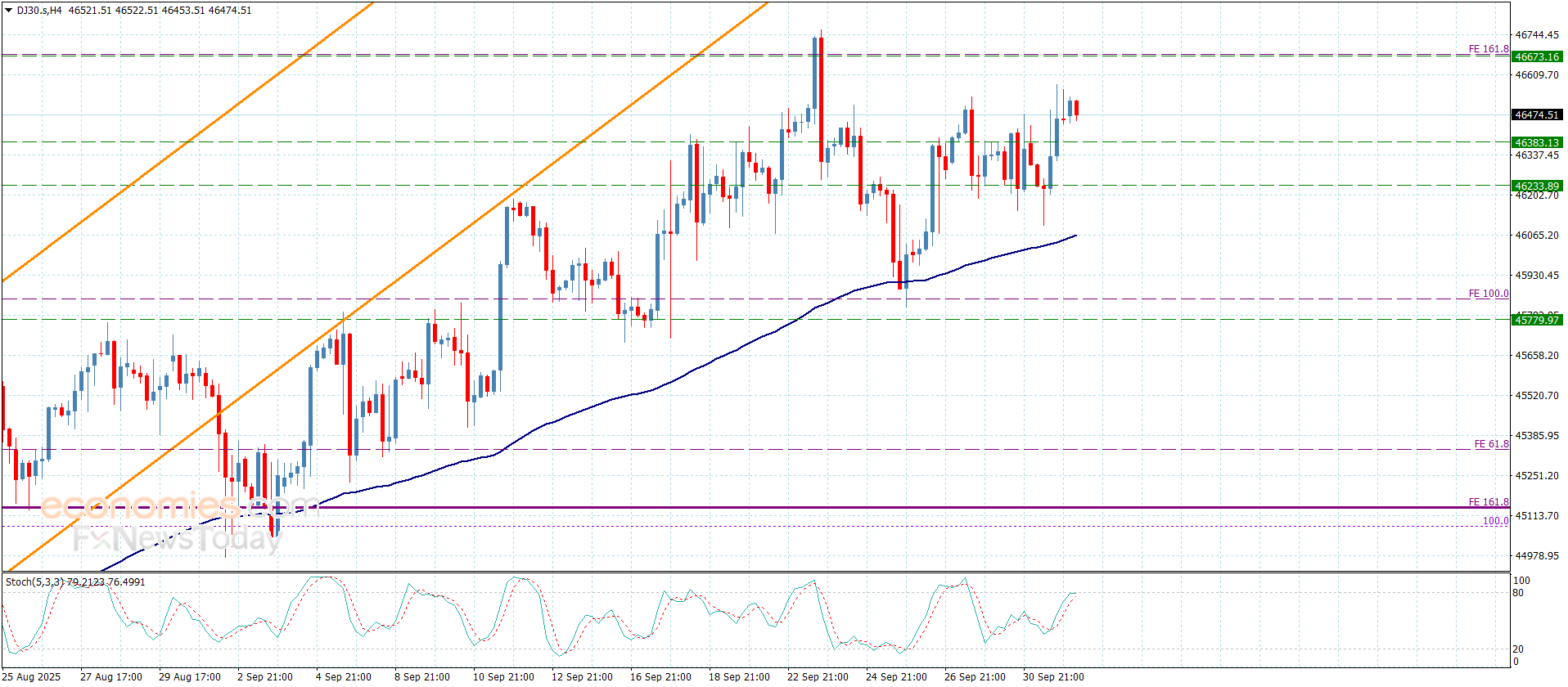Viewport: 1568px width, 687px height.
Task: Click price scale value 45113.70
Action: (x=1537, y=516)
